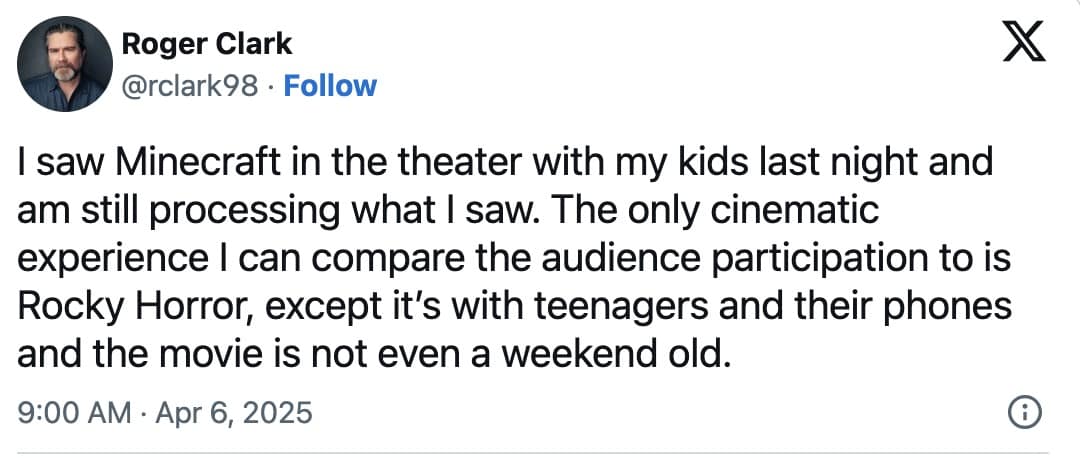
Task: Click Roger Clark's profile avatar
Action: [x=65, y=64]
